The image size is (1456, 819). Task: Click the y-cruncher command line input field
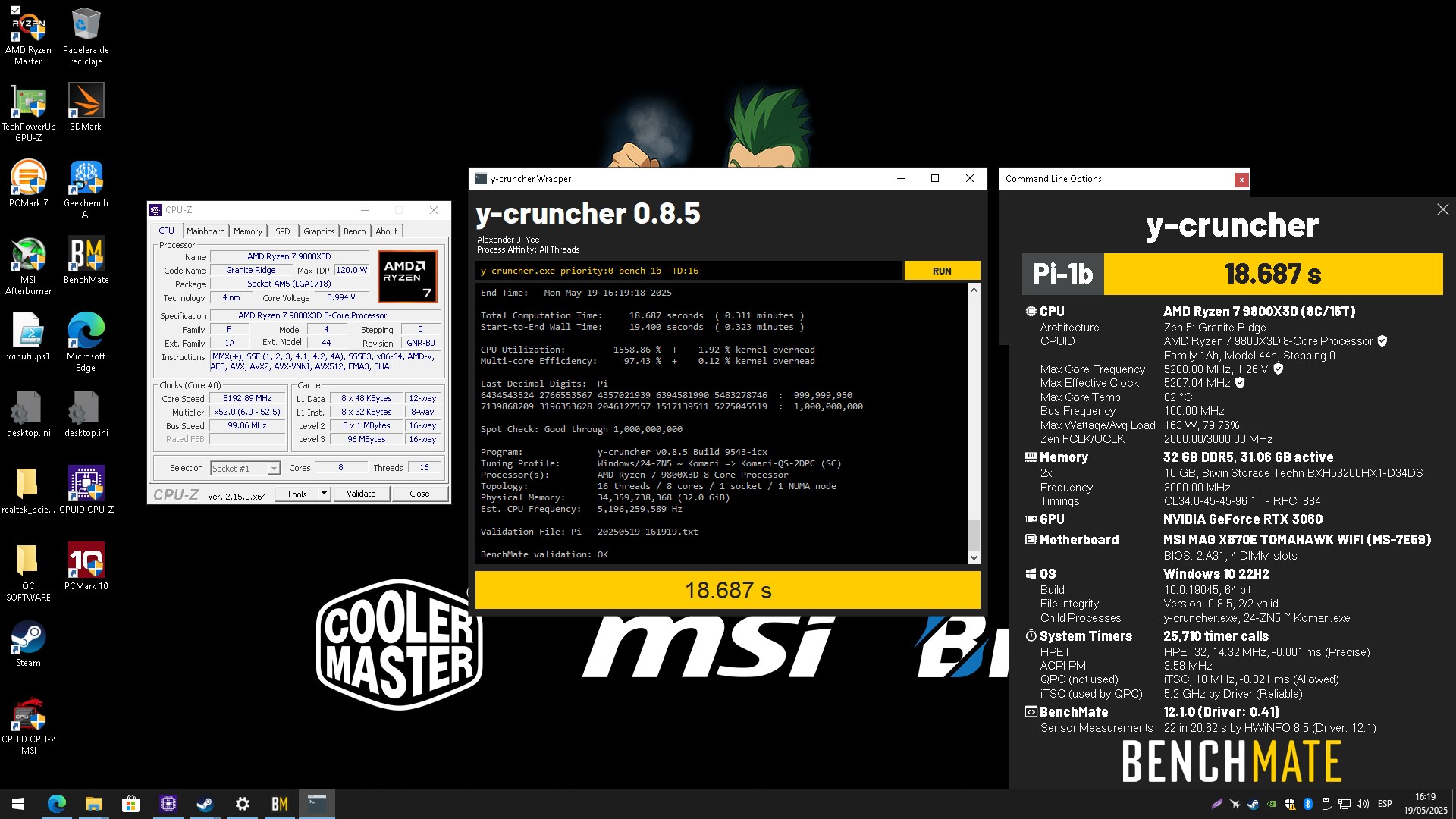click(x=689, y=271)
